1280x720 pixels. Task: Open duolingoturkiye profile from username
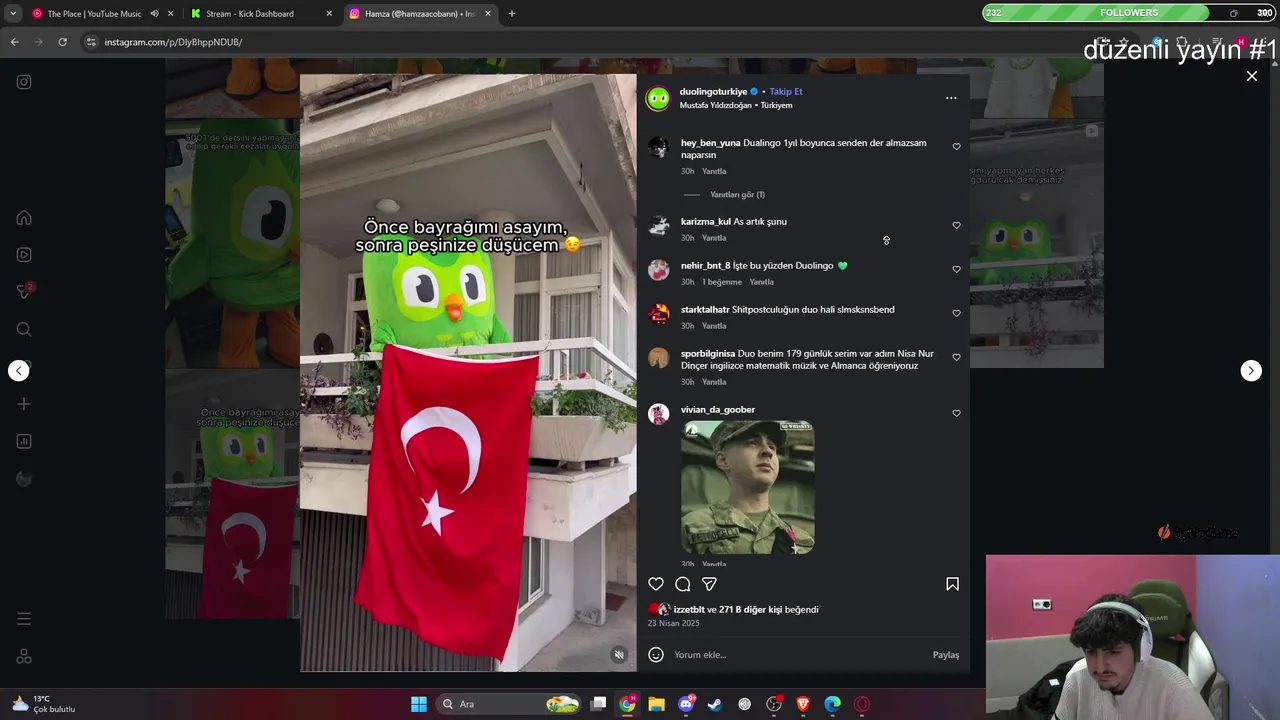[713, 92]
